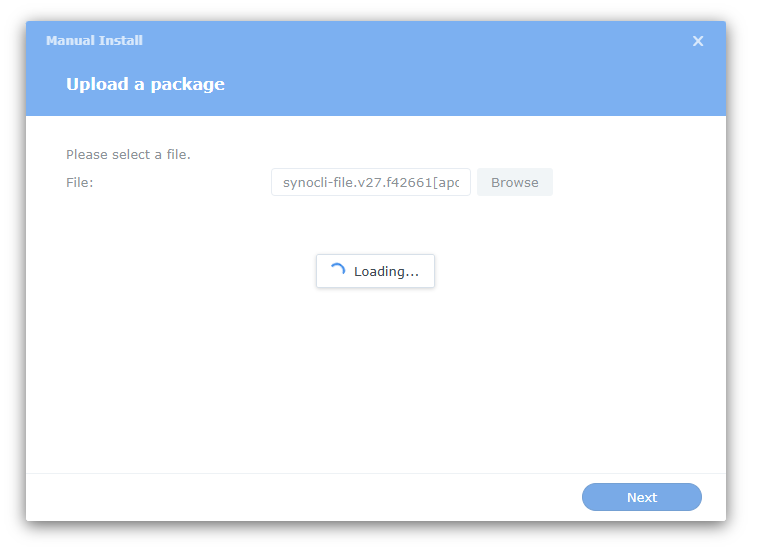Viewport: 767px width, 547px height.
Task: Click the Browse button
Action: tap(514, 182)
